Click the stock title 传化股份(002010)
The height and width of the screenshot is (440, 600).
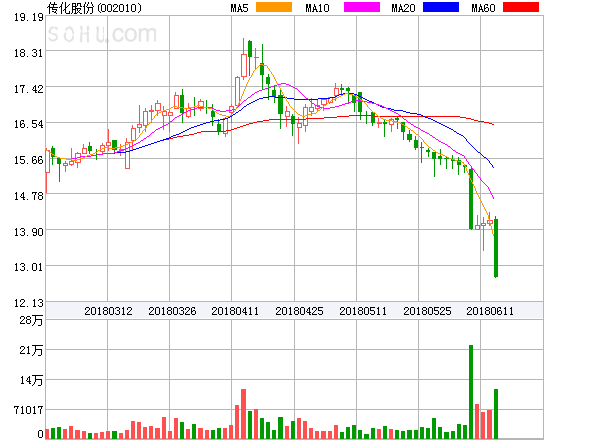point(94,8)
